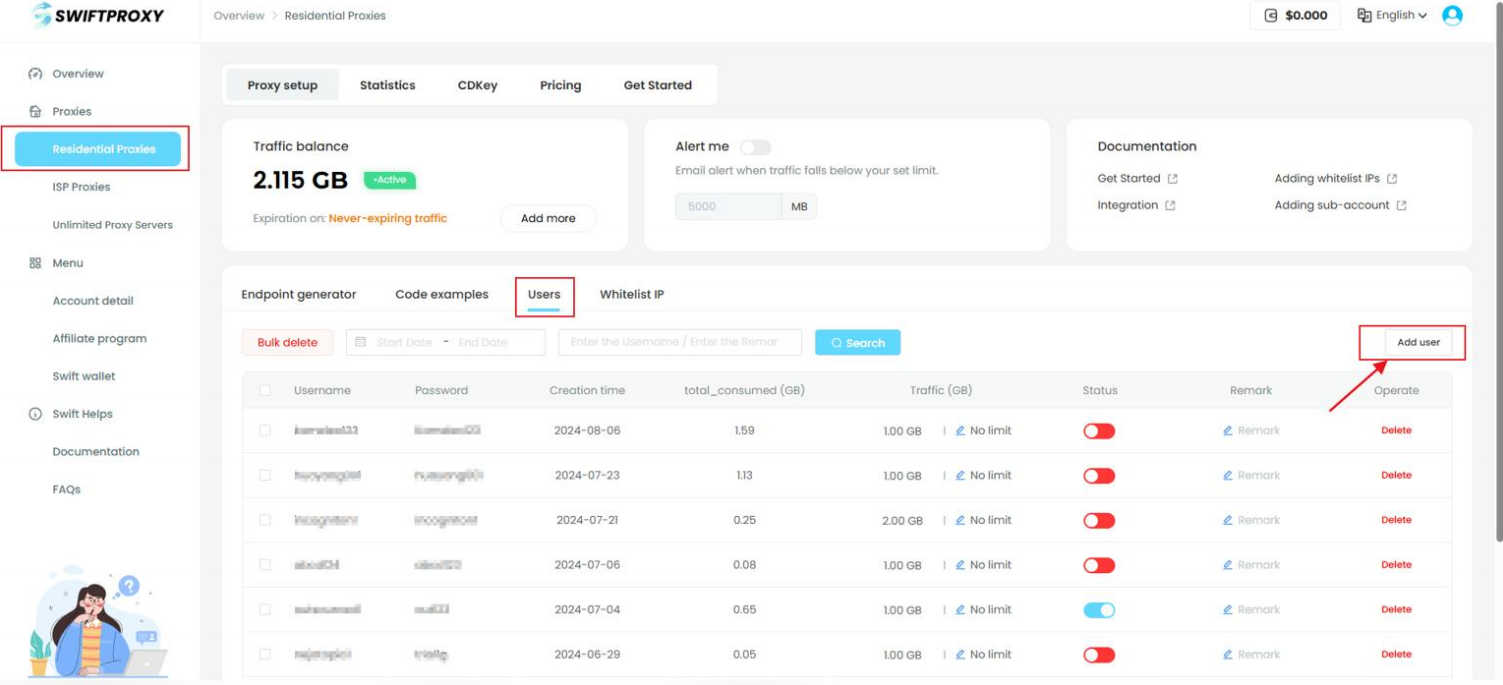Disable the enabled status toggle for 2024-07-04 user
The image size is (1503, 685).
1099,610
